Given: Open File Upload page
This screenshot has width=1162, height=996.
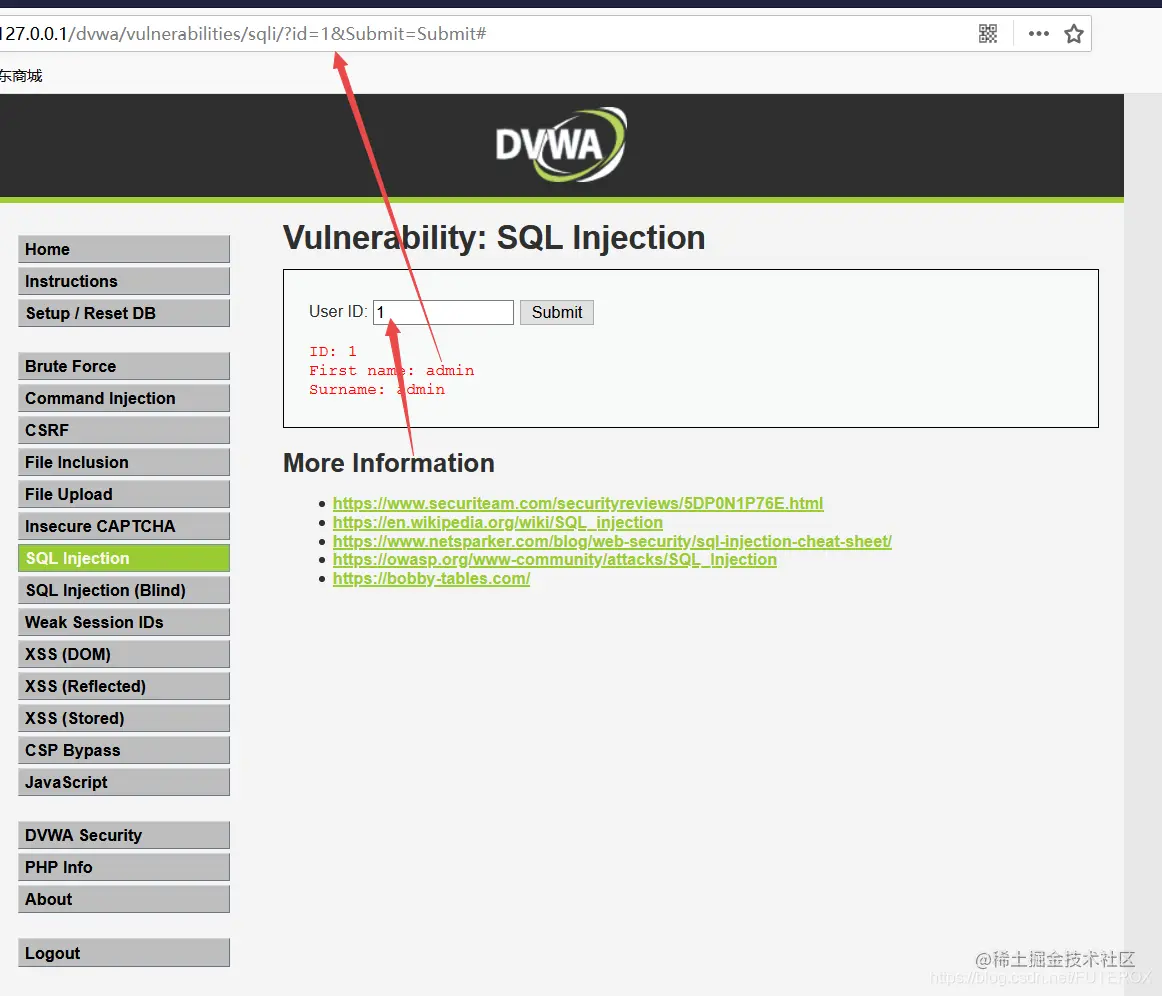Looking at the screenshot, I should point(124,494).
